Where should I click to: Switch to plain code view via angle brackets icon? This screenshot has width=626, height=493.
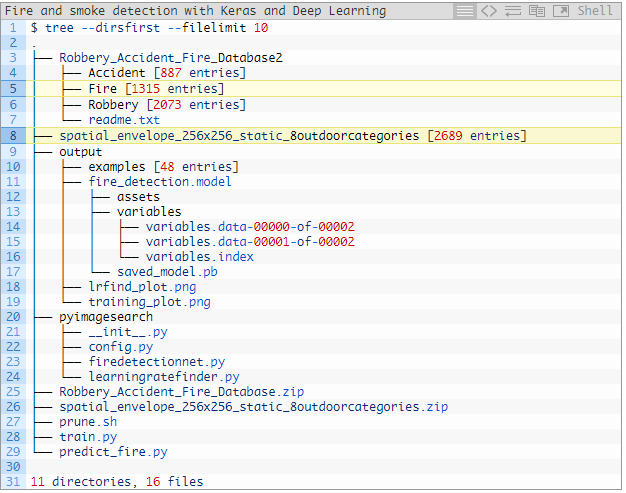coord(489,11)
